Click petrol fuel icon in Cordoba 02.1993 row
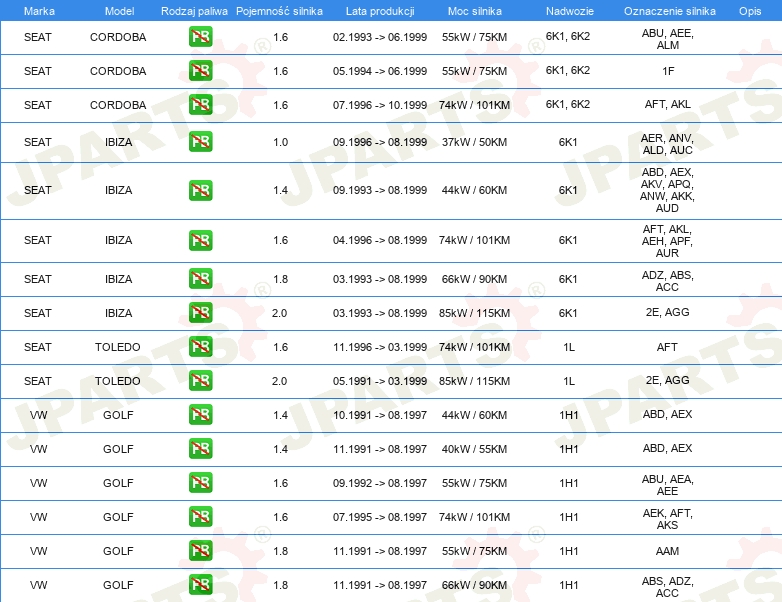The image size is (782, 602). 200,37
